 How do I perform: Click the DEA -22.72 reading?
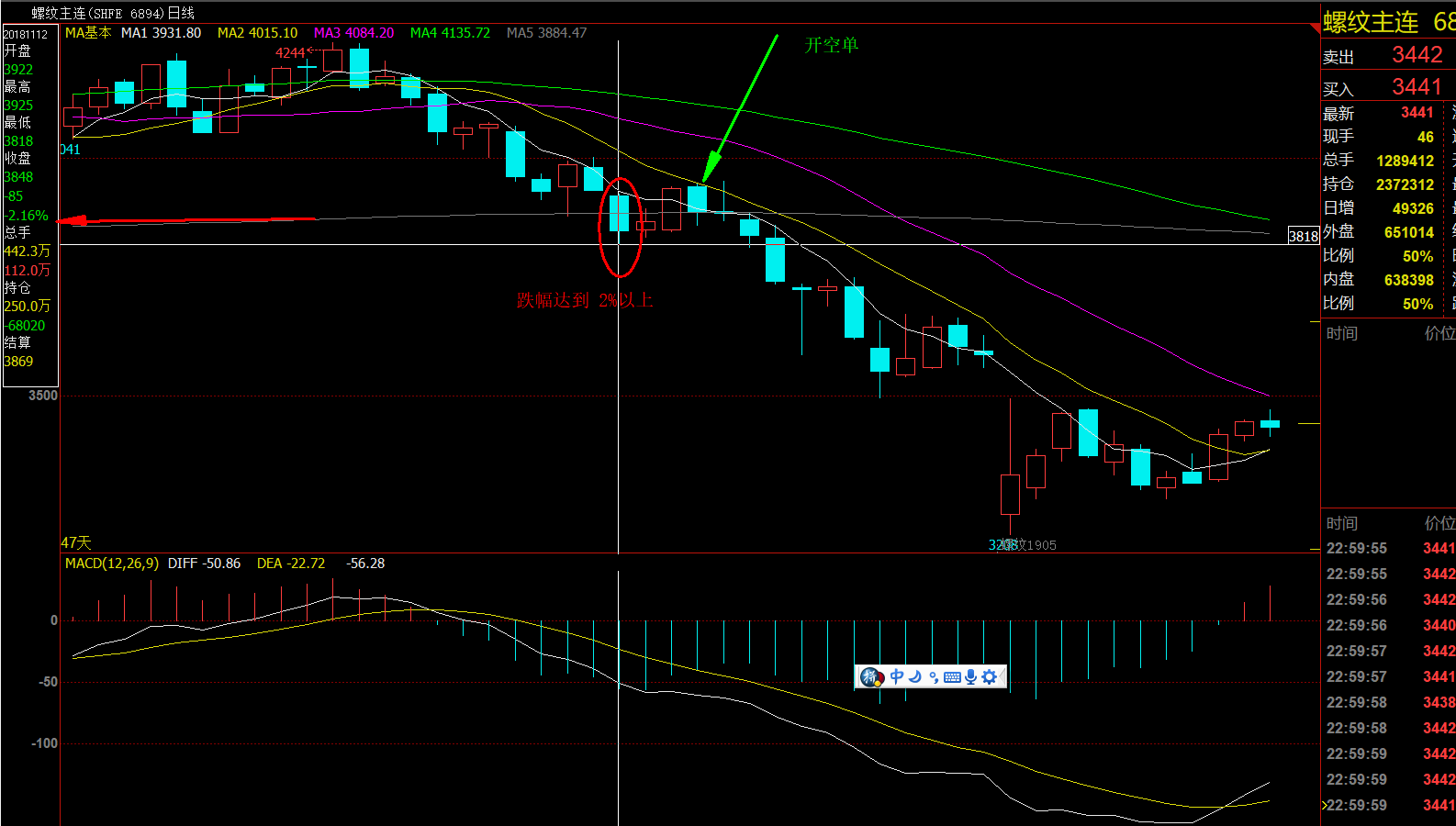tap(291, 564)
